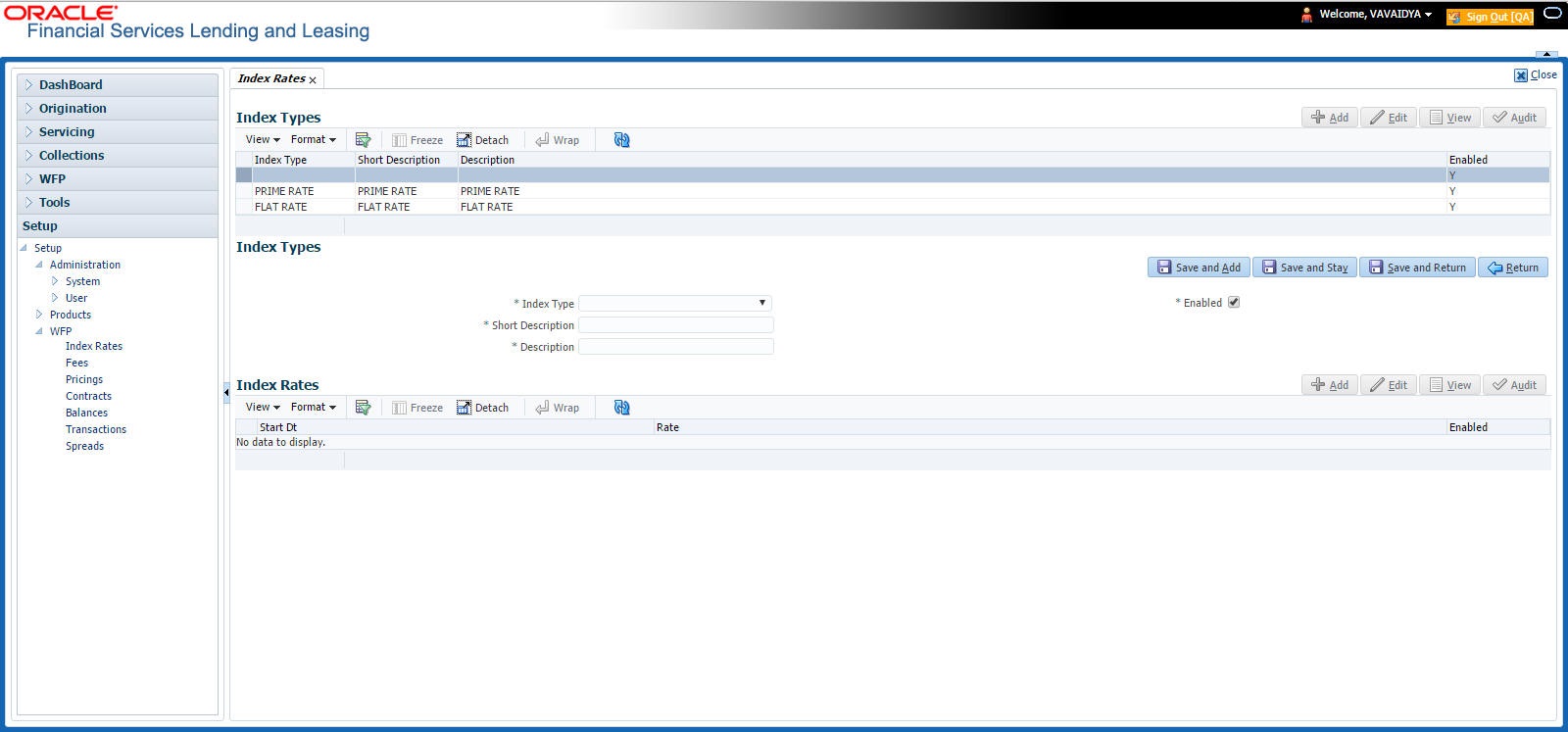The height and width of the screenshot is (732, 1568).
Task: Edit the Index Rates entry
Action: [1389, 385]
